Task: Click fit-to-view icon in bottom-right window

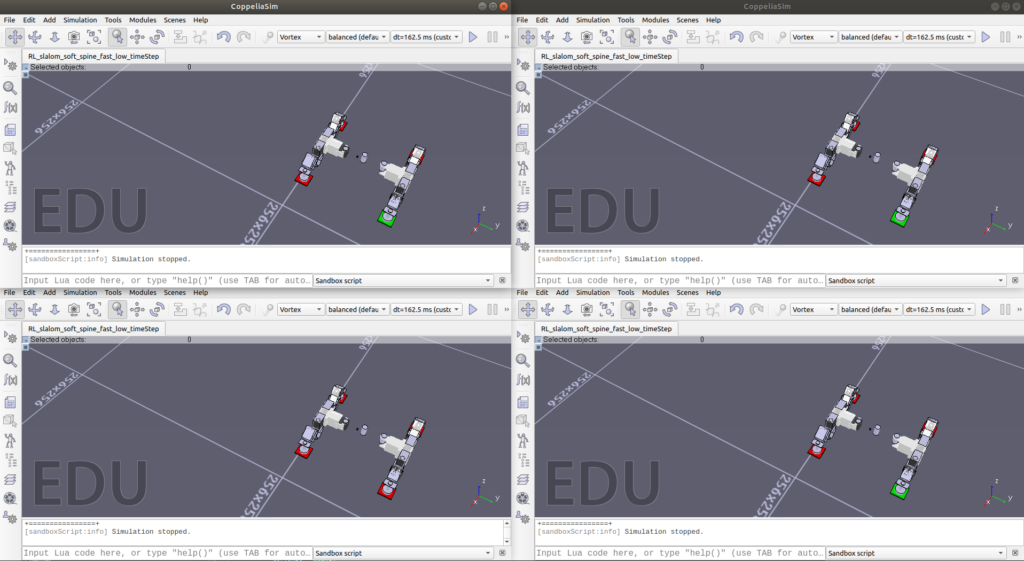Action: click(607, 310)
